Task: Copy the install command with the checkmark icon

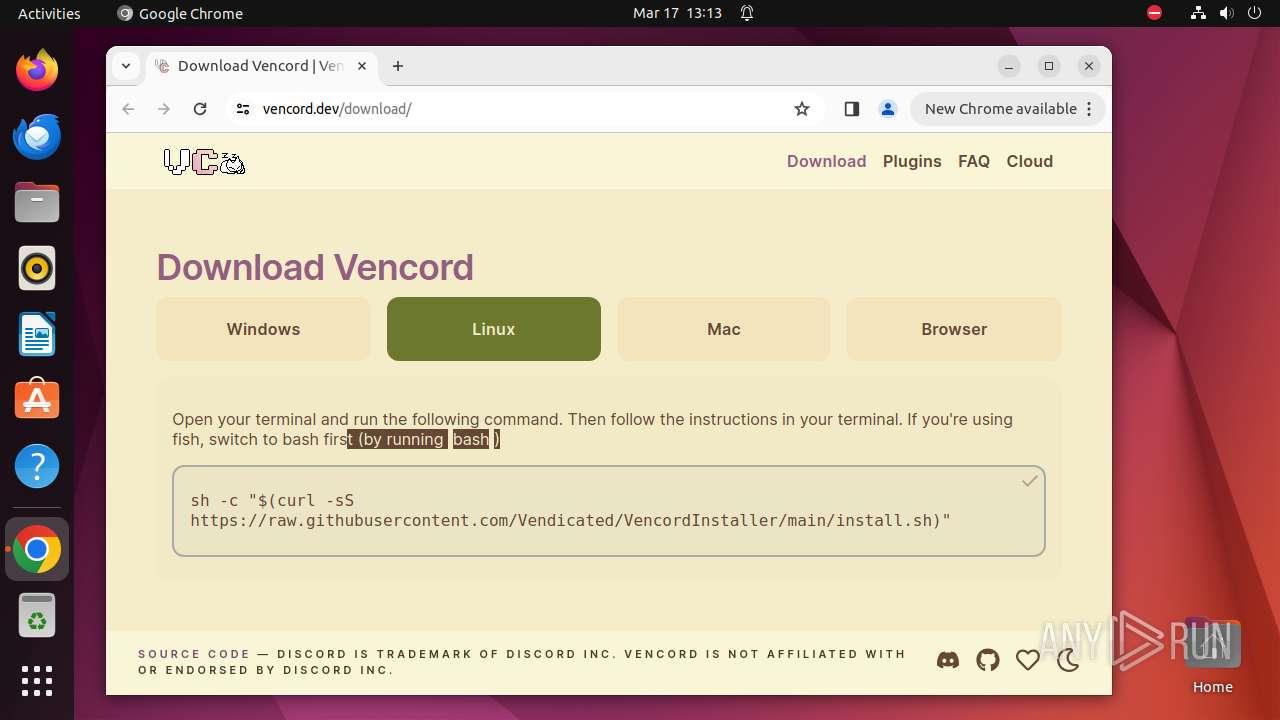Action: [1029, 482]
